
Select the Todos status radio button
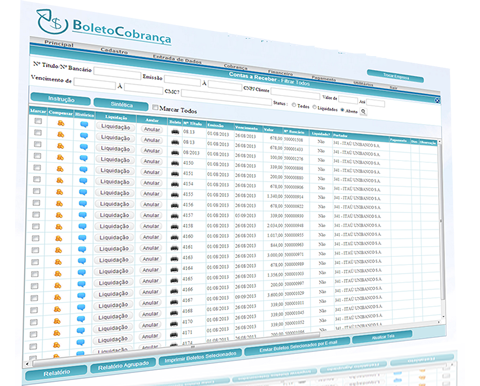point(294,105)
